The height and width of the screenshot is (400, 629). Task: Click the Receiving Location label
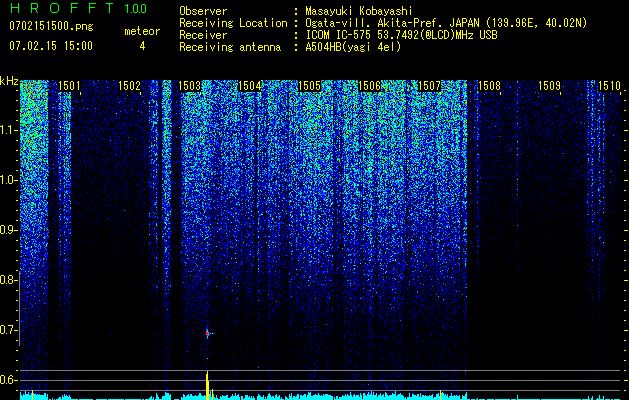click(233, 23)
